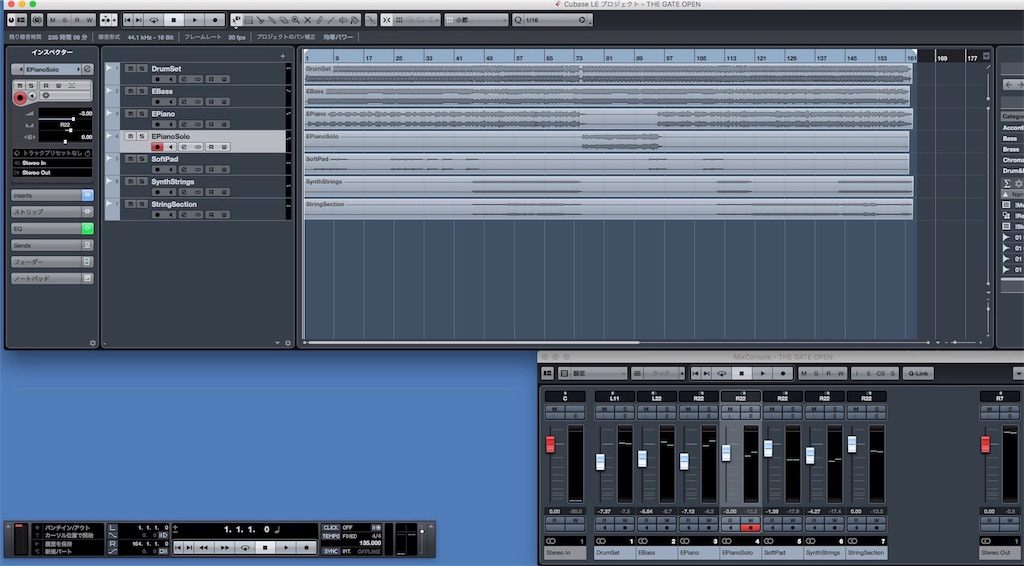The image size is (1024, 566).
Task: Select Stereo In input routing in Inspector
Action: pyautogui.click(x=52, y=163)
